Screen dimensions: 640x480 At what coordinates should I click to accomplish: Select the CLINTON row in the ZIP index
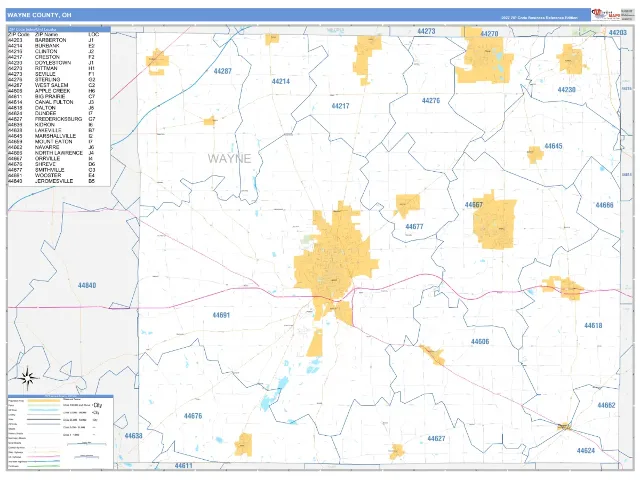point(51,52)
